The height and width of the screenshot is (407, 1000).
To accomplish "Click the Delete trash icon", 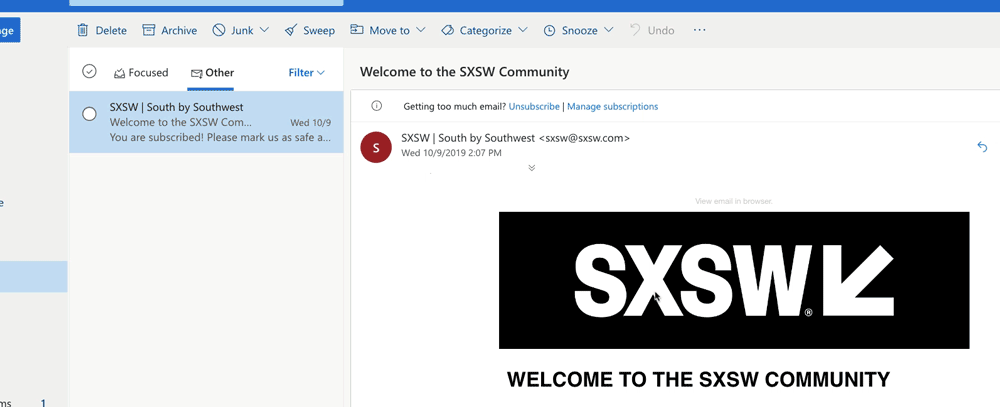I will tap(83, 30).
